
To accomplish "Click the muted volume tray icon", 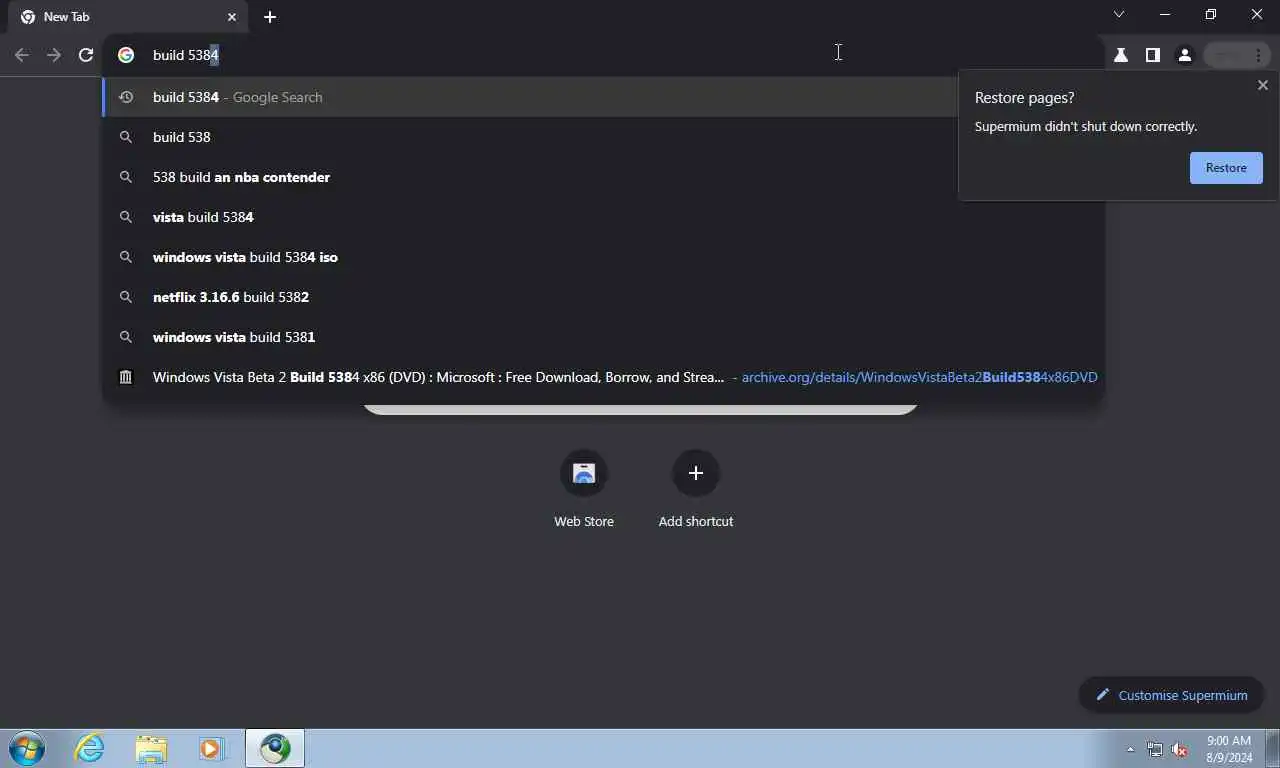I will coord(1180,749).
